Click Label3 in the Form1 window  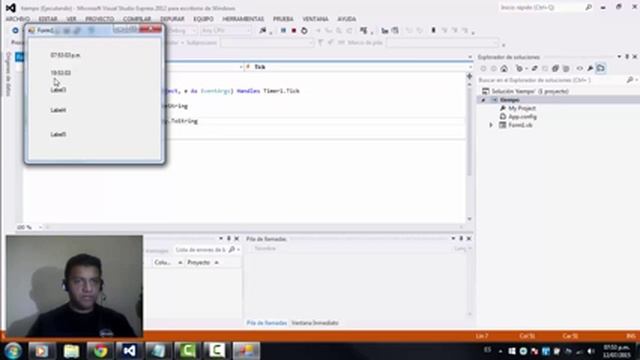tap(58, 90)
